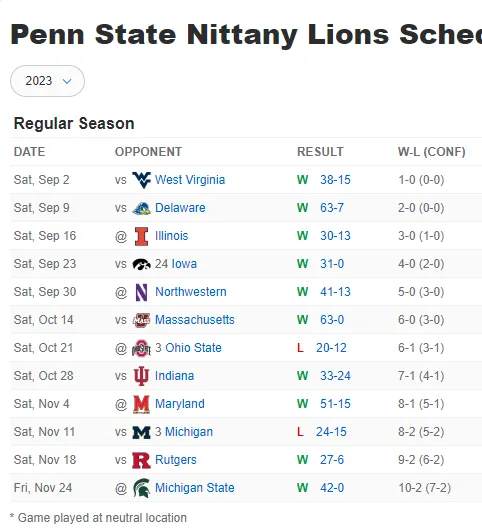The width and height of the screenshot is (482, 531).
Task: Open the Michigan team page link
Action: pos(189,432)
